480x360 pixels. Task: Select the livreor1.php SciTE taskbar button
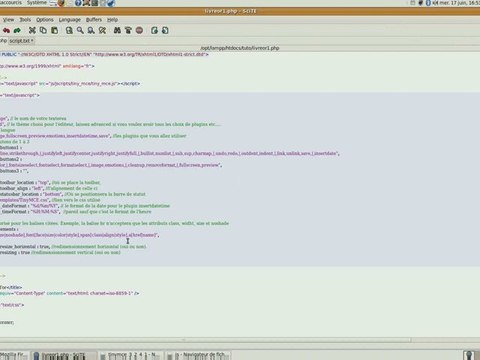(x=64, y=355)
